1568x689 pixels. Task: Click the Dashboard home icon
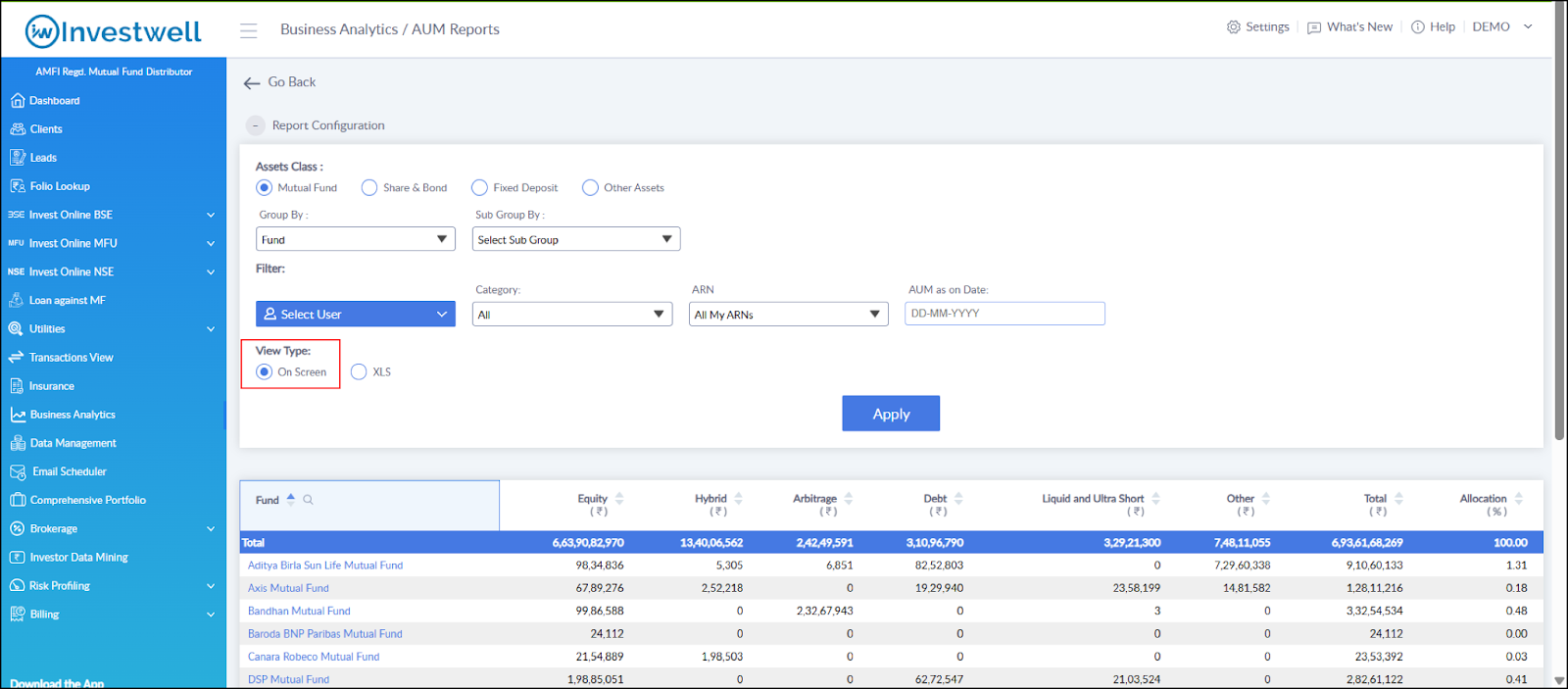click(x=17, y=100)
